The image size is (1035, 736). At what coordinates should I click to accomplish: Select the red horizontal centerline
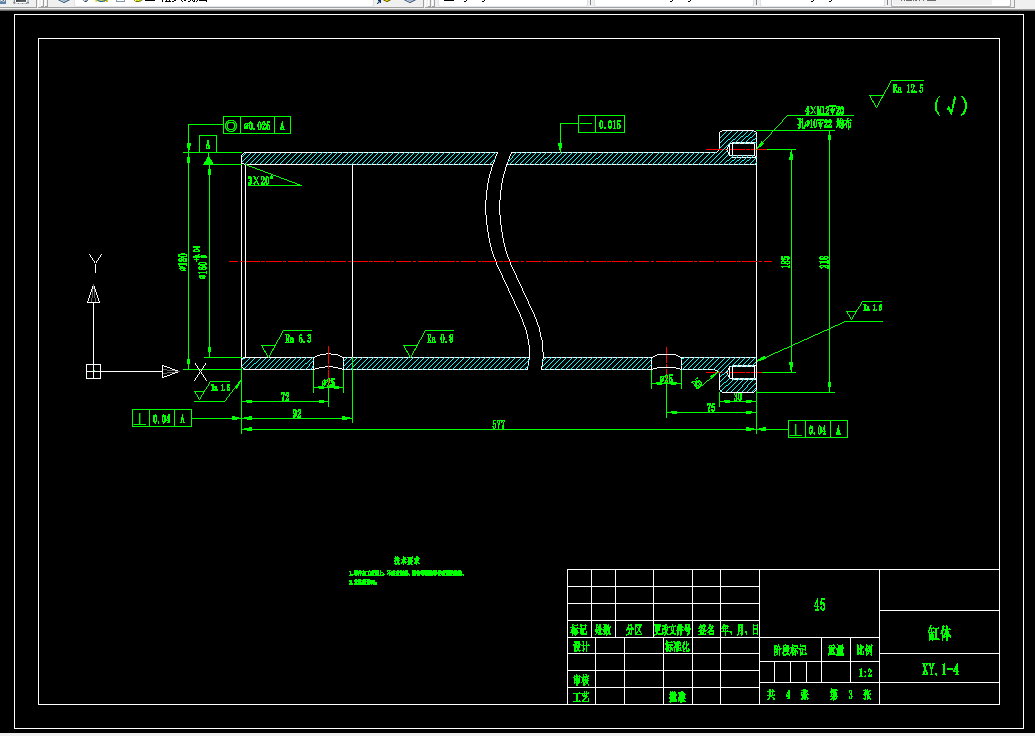pos(500,261)
